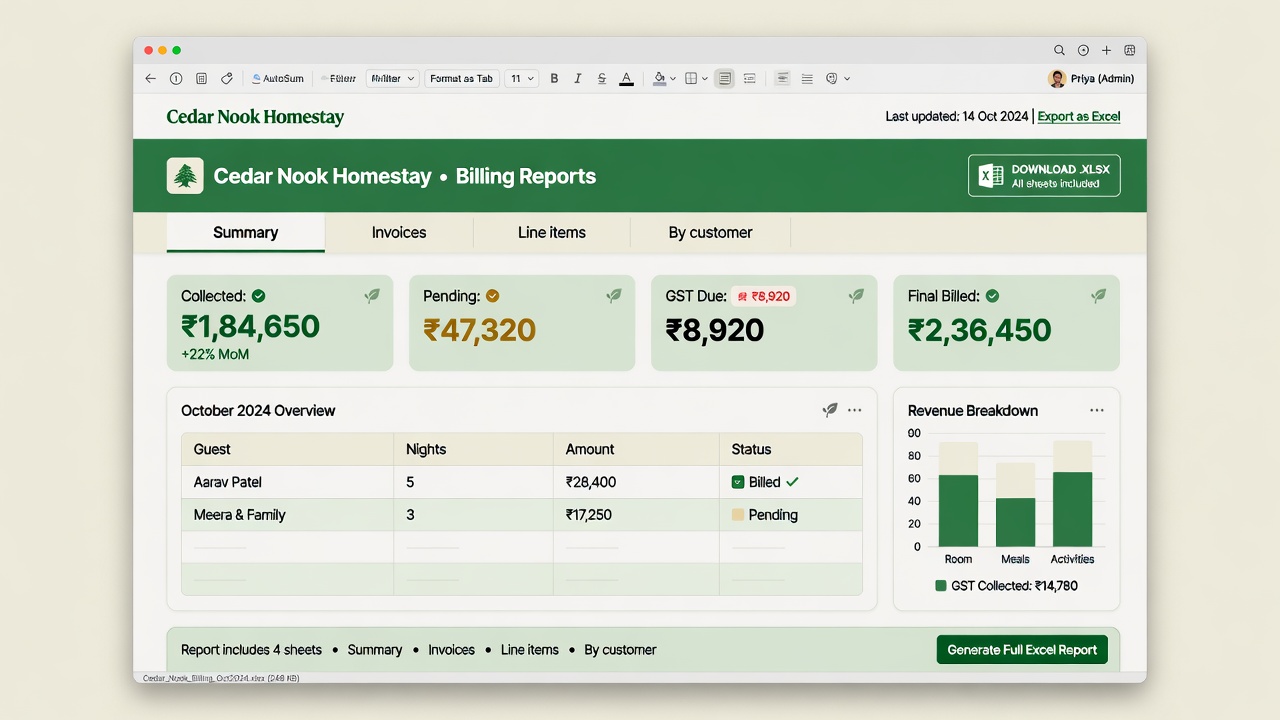
Task: Click leaf icon on Final Billed card
Action: 1098,296
